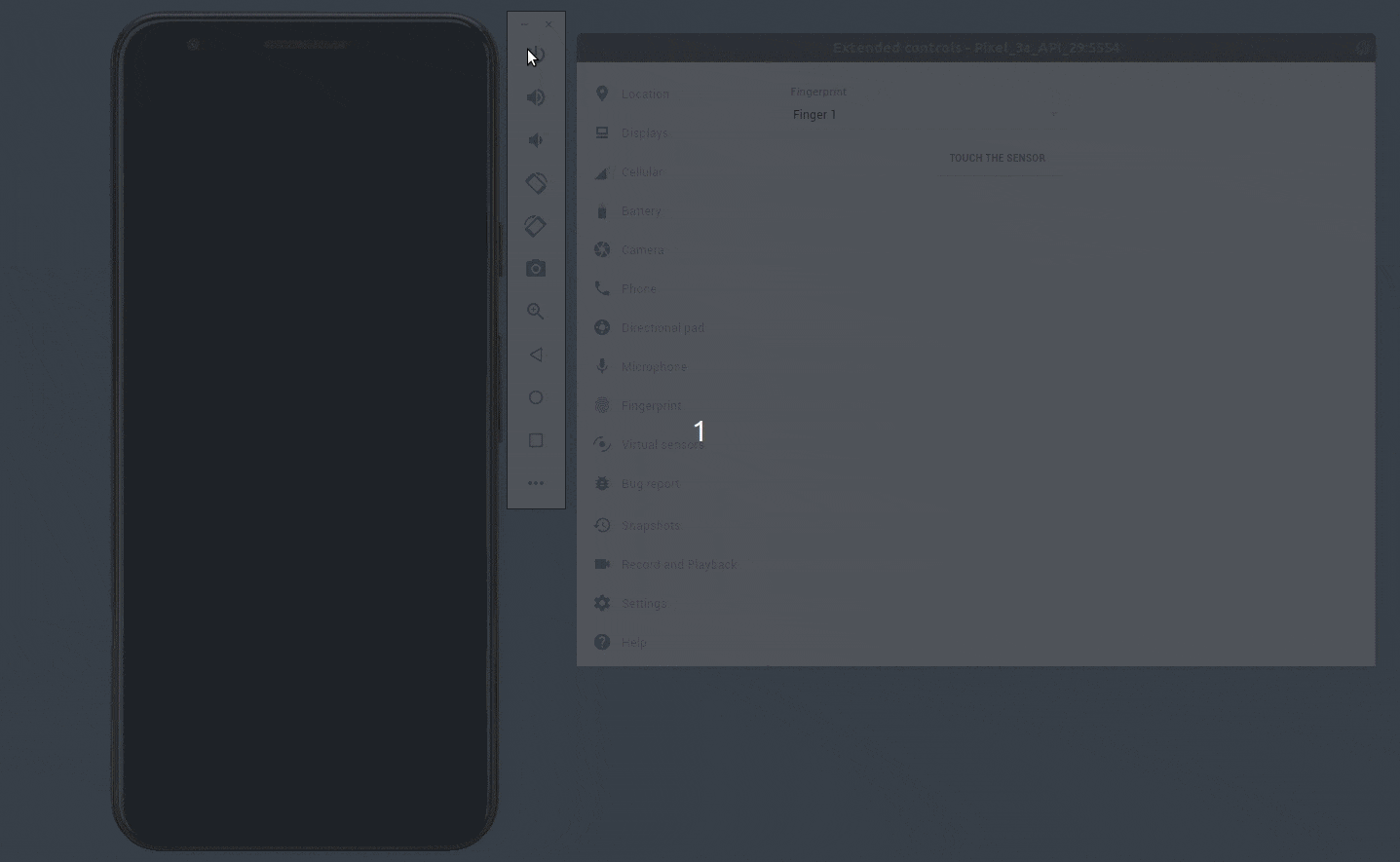This screenshot has height=862, width=1400.
Task: Open the Microphone icon
Action: (602, 366)
